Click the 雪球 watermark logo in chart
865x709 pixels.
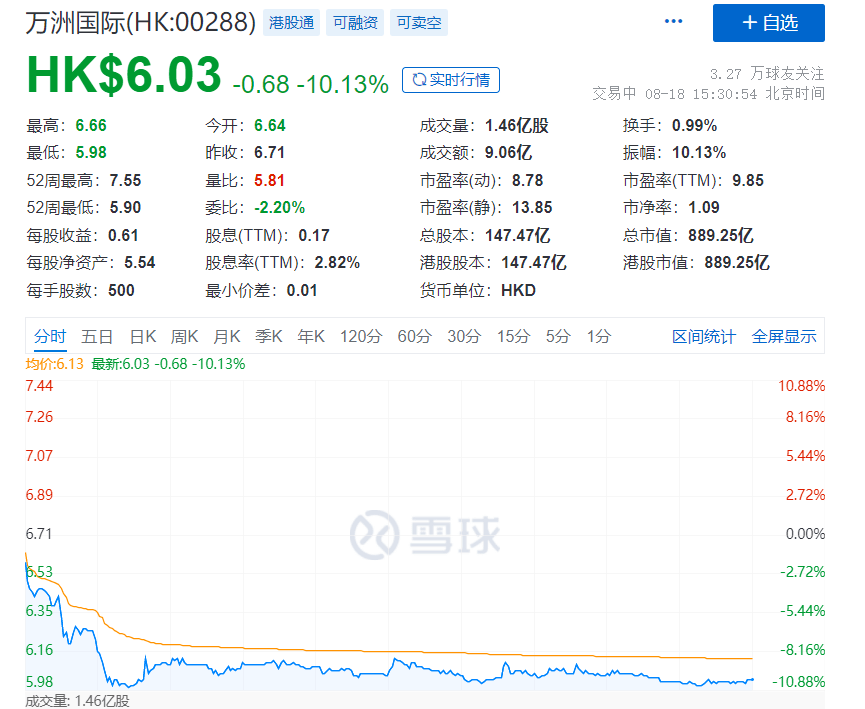click(424, 534)
